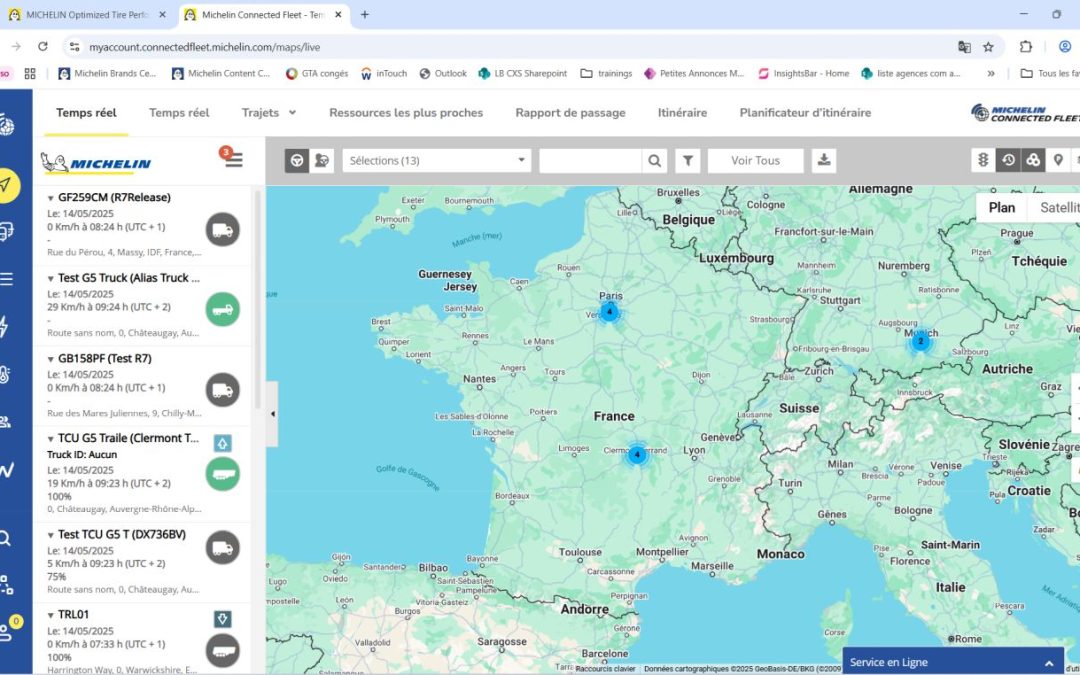Click green truck icon for Test G5 Truck

coord(222,309)
